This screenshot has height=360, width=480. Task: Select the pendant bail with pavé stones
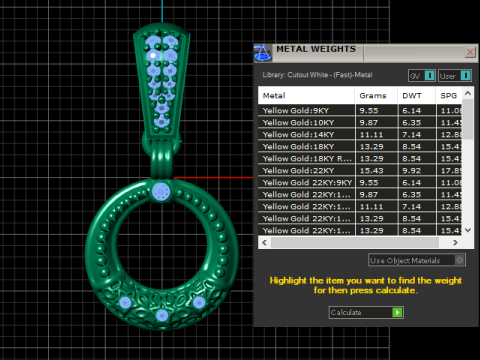(162, 82)
